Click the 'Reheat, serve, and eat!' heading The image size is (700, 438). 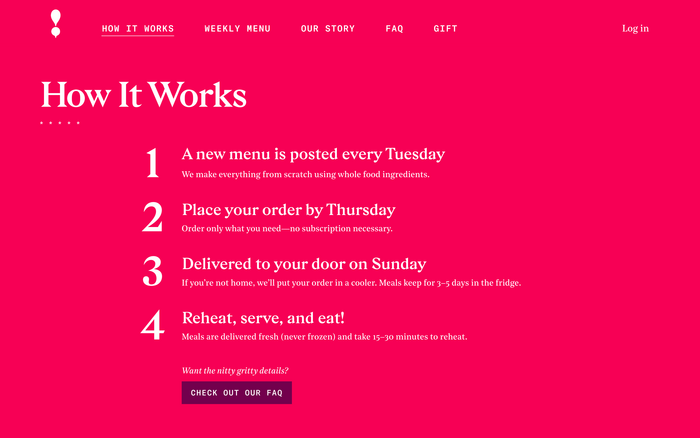click(x=263, y=318)
